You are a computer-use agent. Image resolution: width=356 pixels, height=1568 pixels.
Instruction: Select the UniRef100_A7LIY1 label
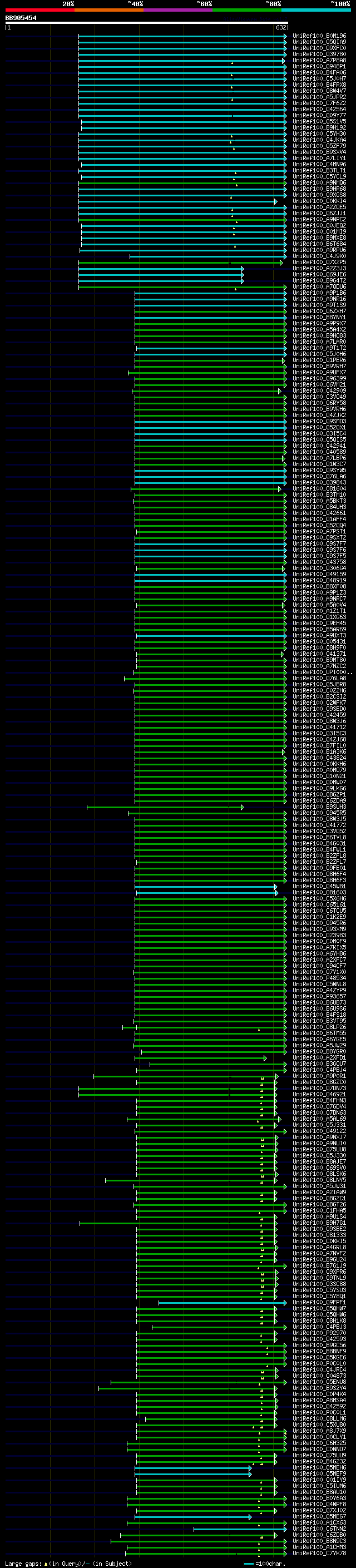pos(319,159)
